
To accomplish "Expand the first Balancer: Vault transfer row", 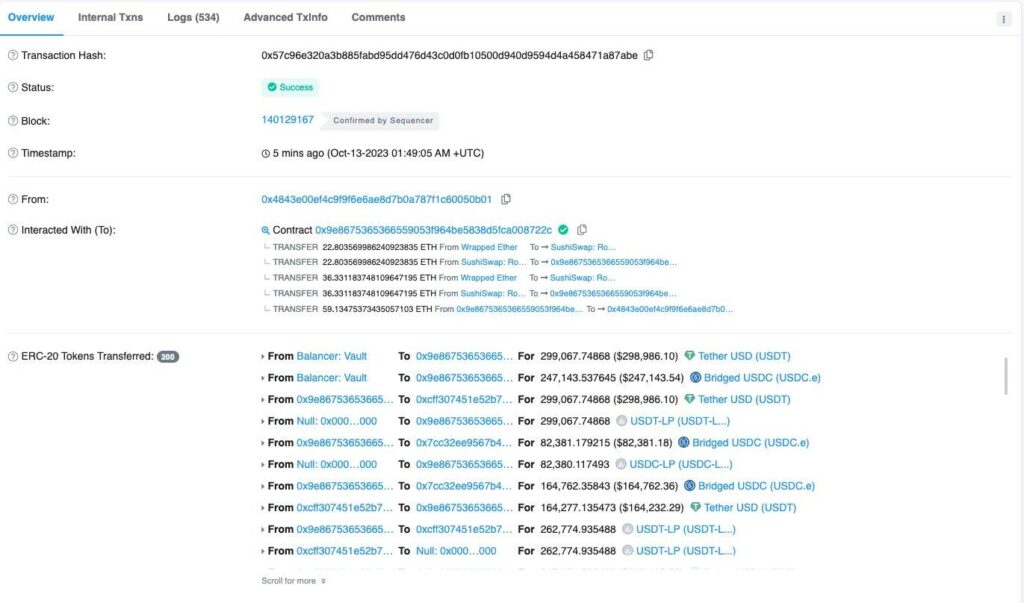I will [x=264, y=355].
